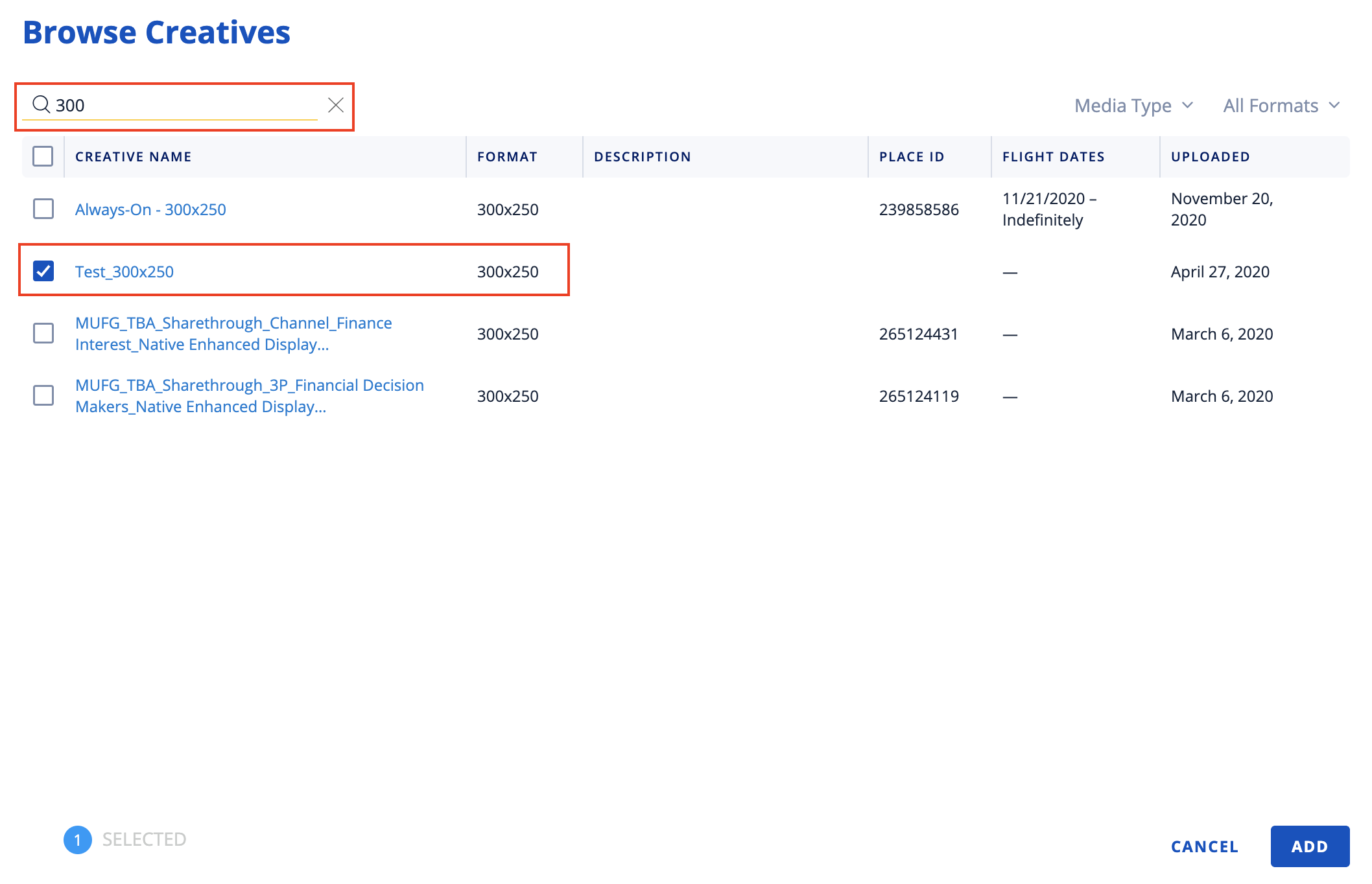Check the Always-On - 300x250 checkbox
1372x884 pixels.
[43, 209]
